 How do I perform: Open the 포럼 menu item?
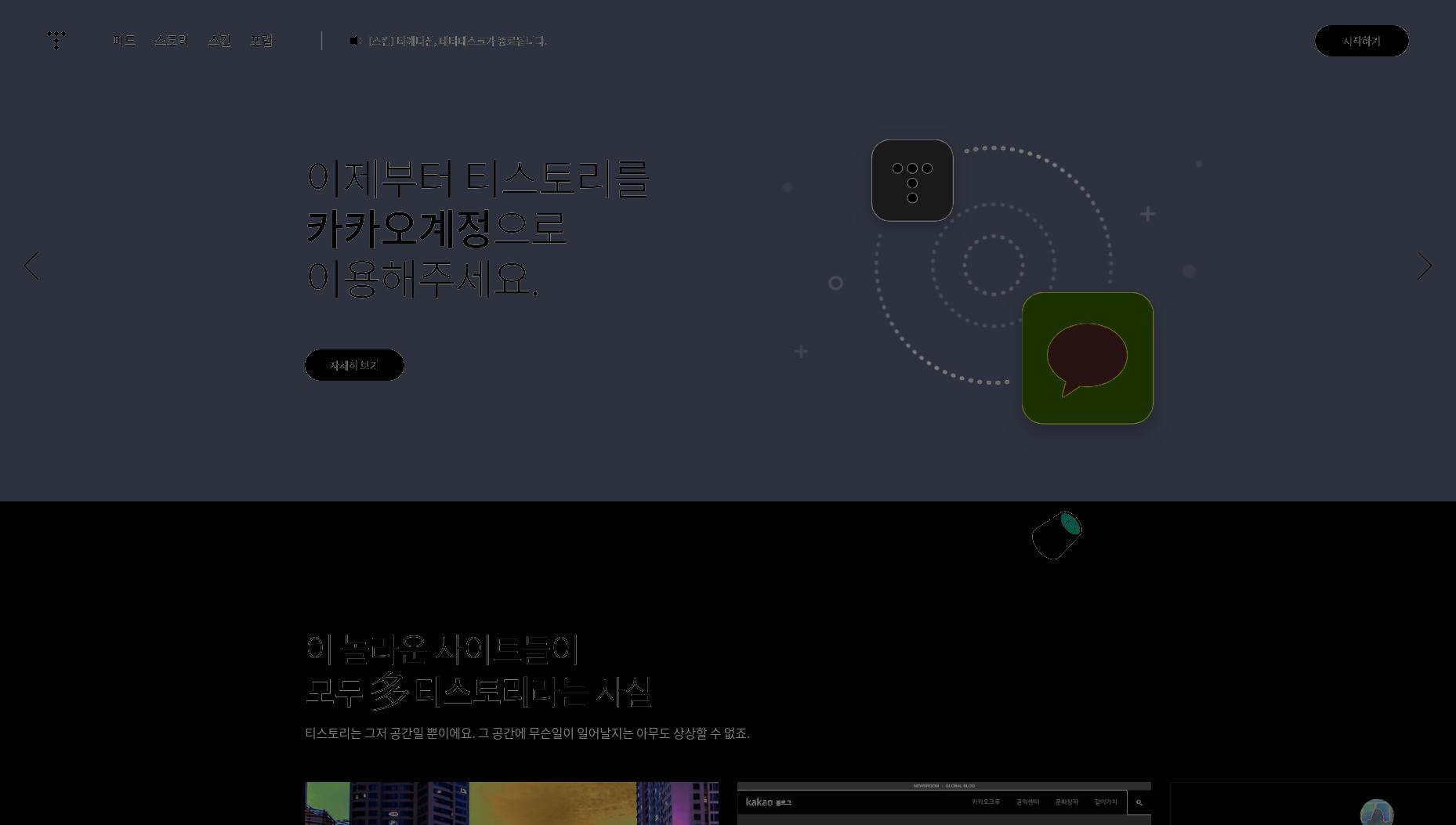click(x=262, y=41)
